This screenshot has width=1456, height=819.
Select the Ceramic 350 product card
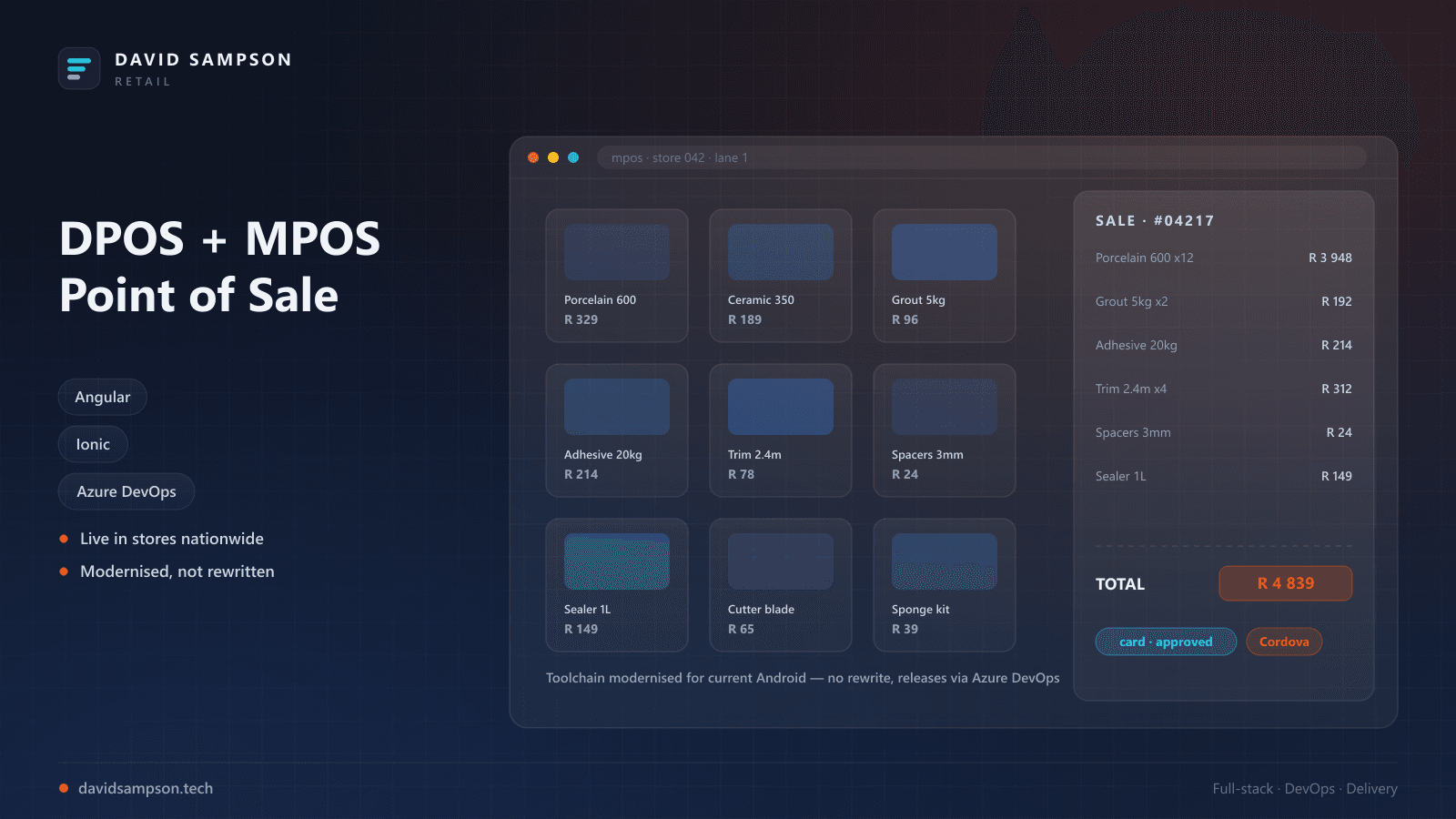click(781, 276)
